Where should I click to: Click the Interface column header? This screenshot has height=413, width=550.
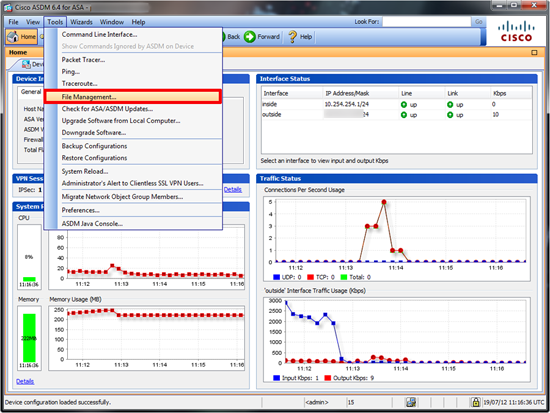tap(292, 93)
